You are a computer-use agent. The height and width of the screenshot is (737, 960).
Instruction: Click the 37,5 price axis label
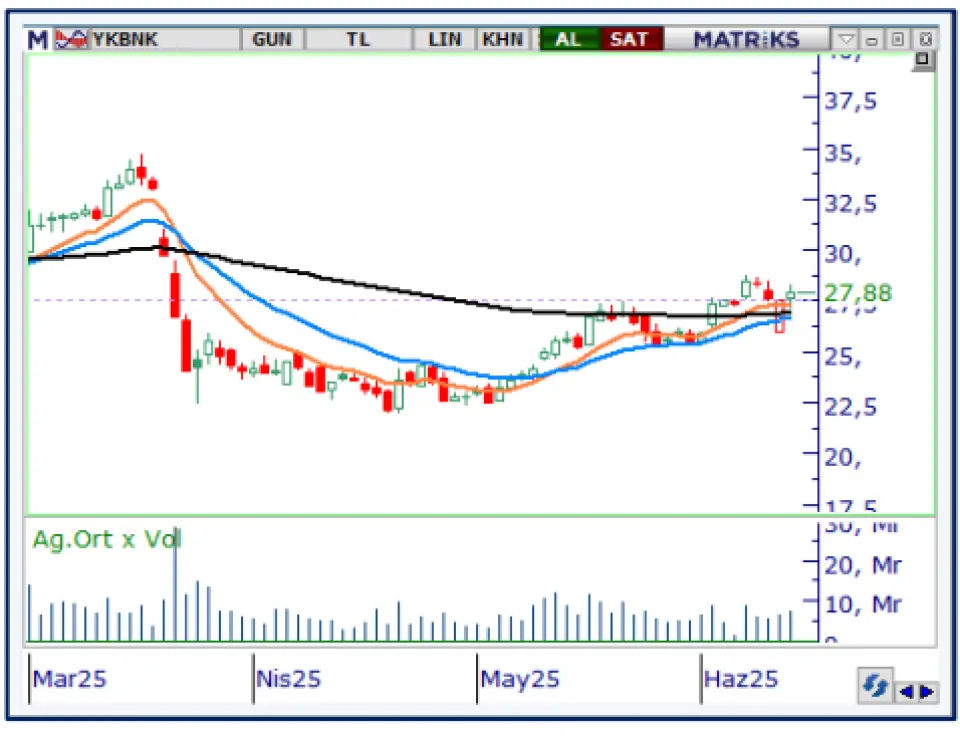click(850, 101)
